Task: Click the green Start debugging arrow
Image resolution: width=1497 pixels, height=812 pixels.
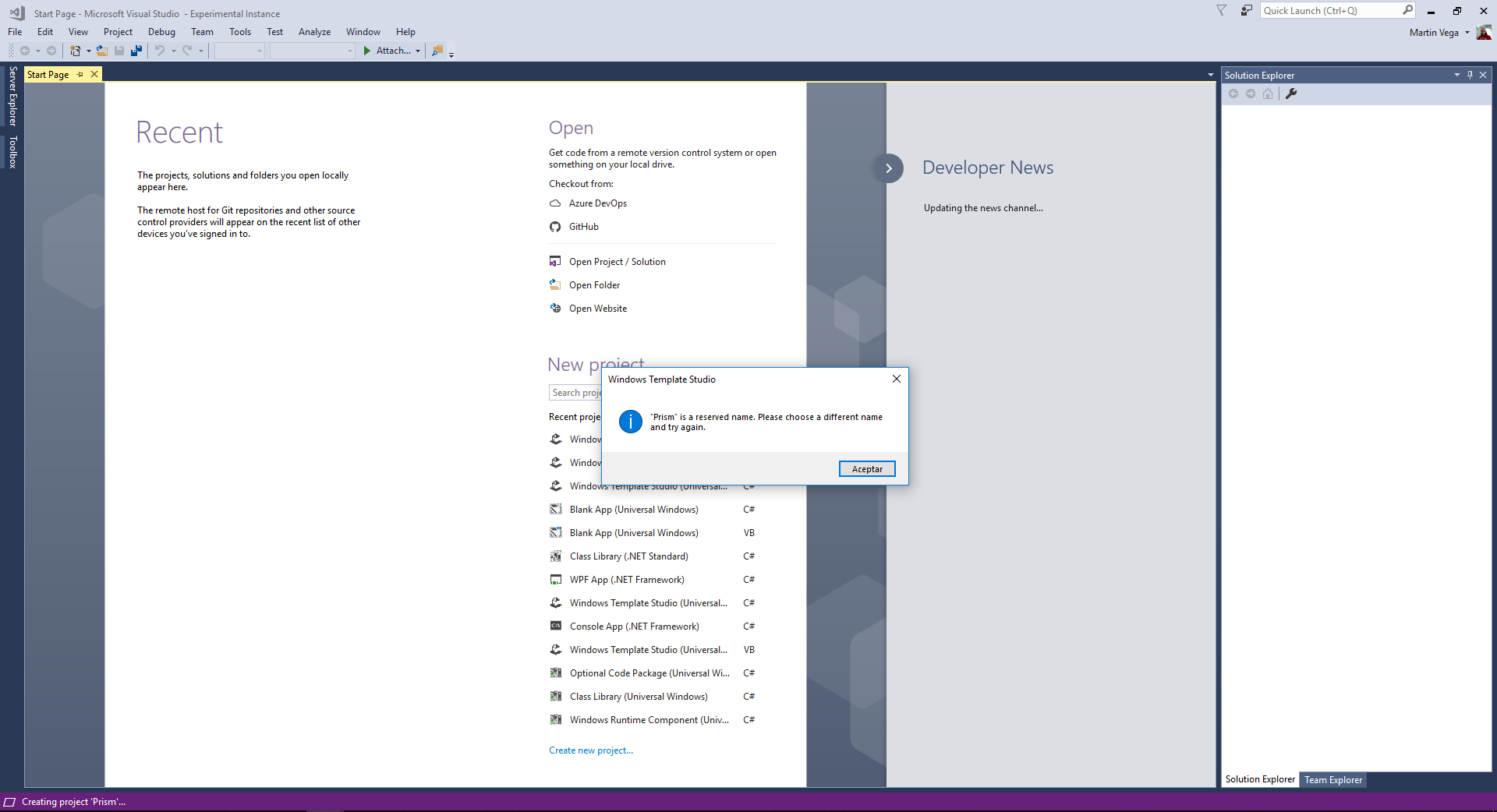Action: point(366,51)
